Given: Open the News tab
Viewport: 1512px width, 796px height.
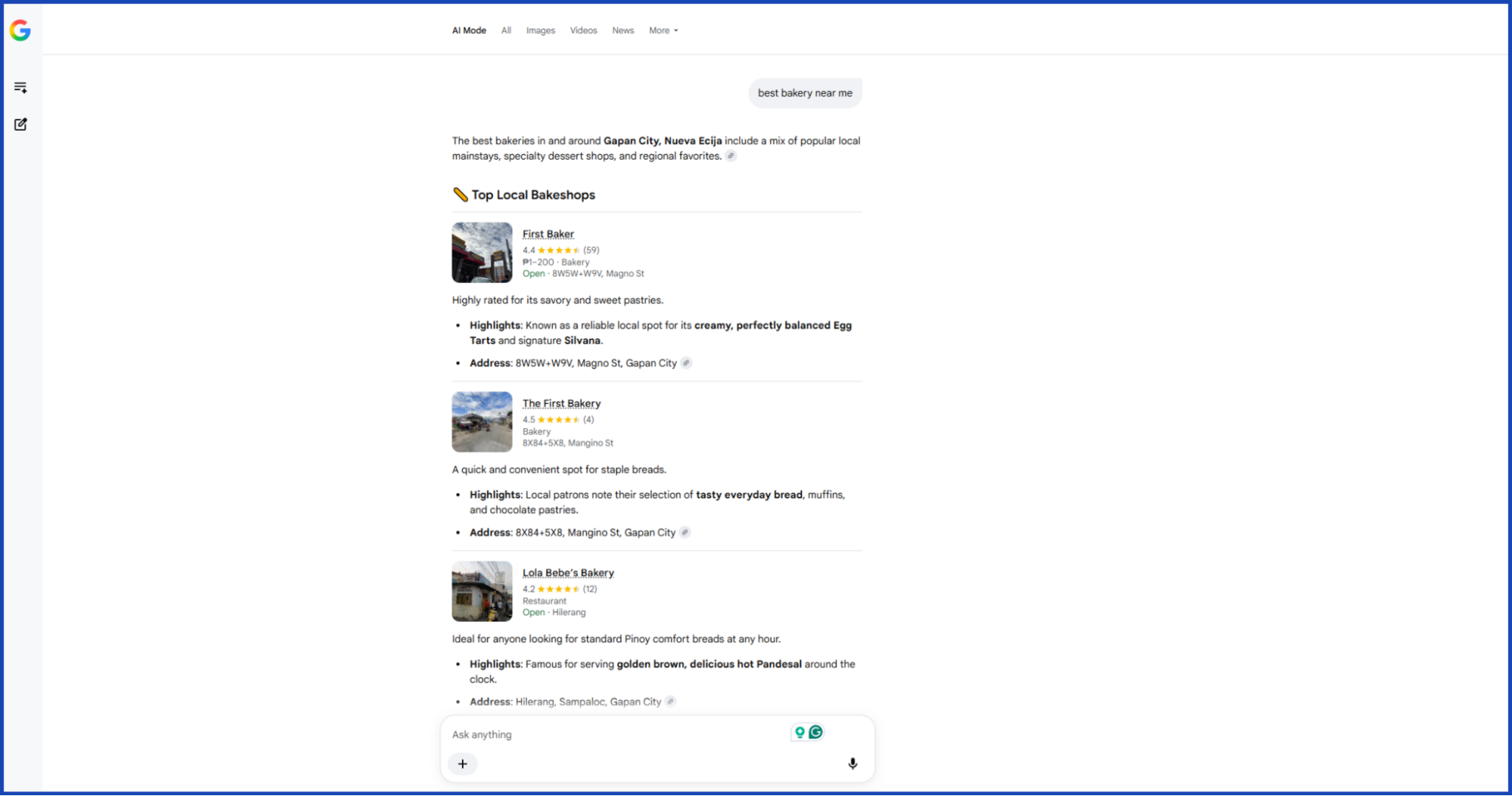Looking at the screenshot, I should coord(622,30).
